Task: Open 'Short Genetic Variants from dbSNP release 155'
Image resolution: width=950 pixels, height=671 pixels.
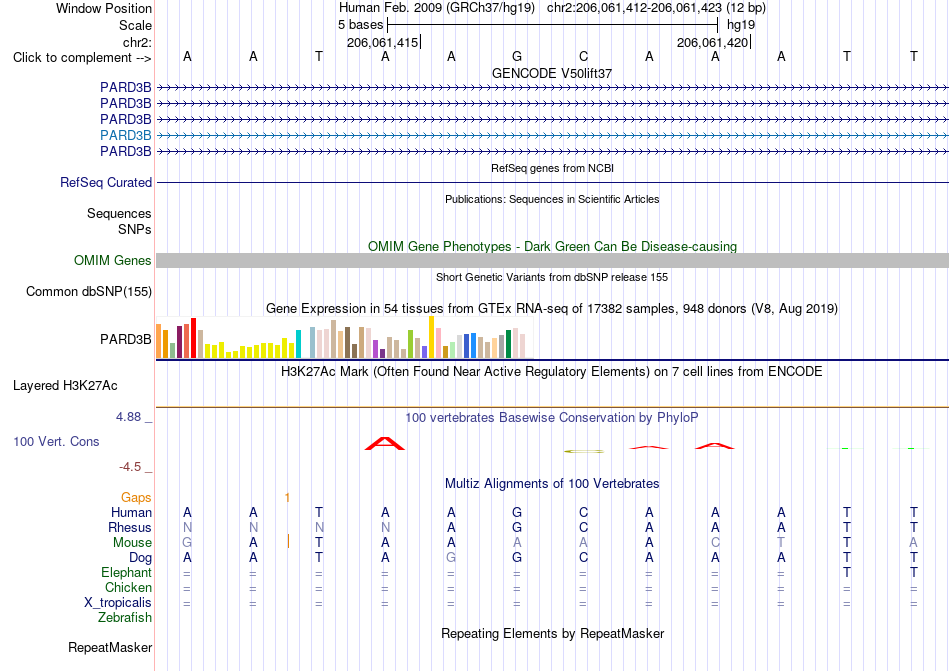Action: (x=552, y=277)
